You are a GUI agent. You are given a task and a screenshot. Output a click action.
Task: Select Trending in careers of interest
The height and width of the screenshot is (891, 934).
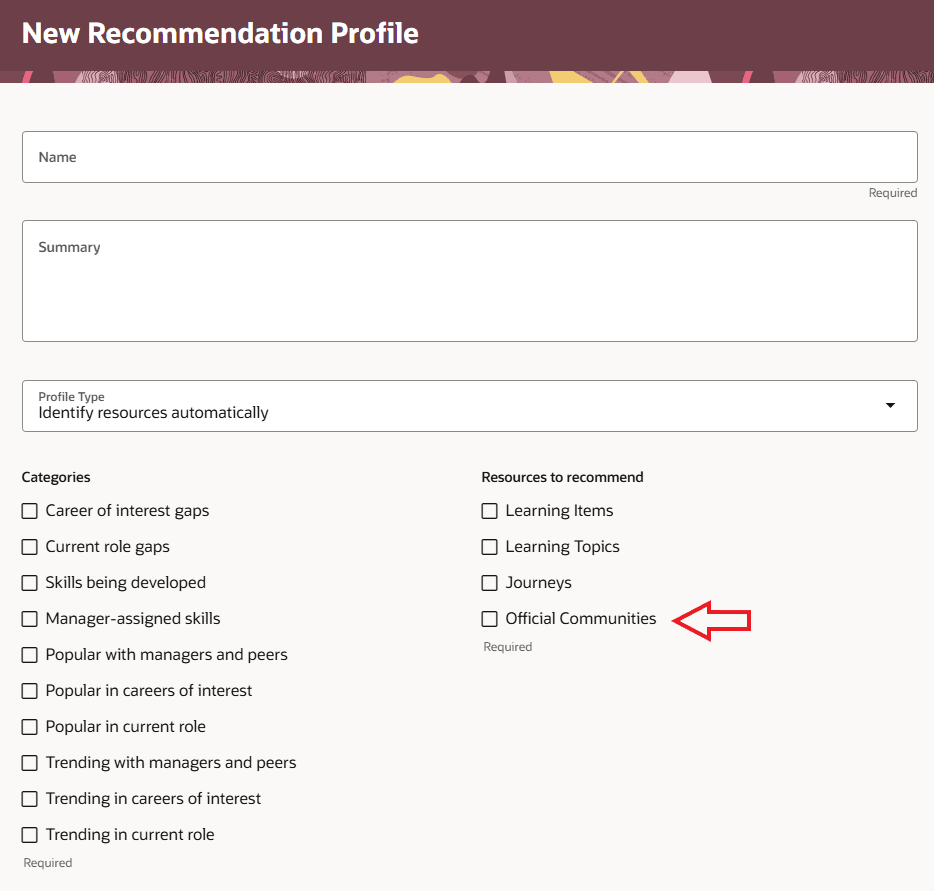(x=29, y=798)
